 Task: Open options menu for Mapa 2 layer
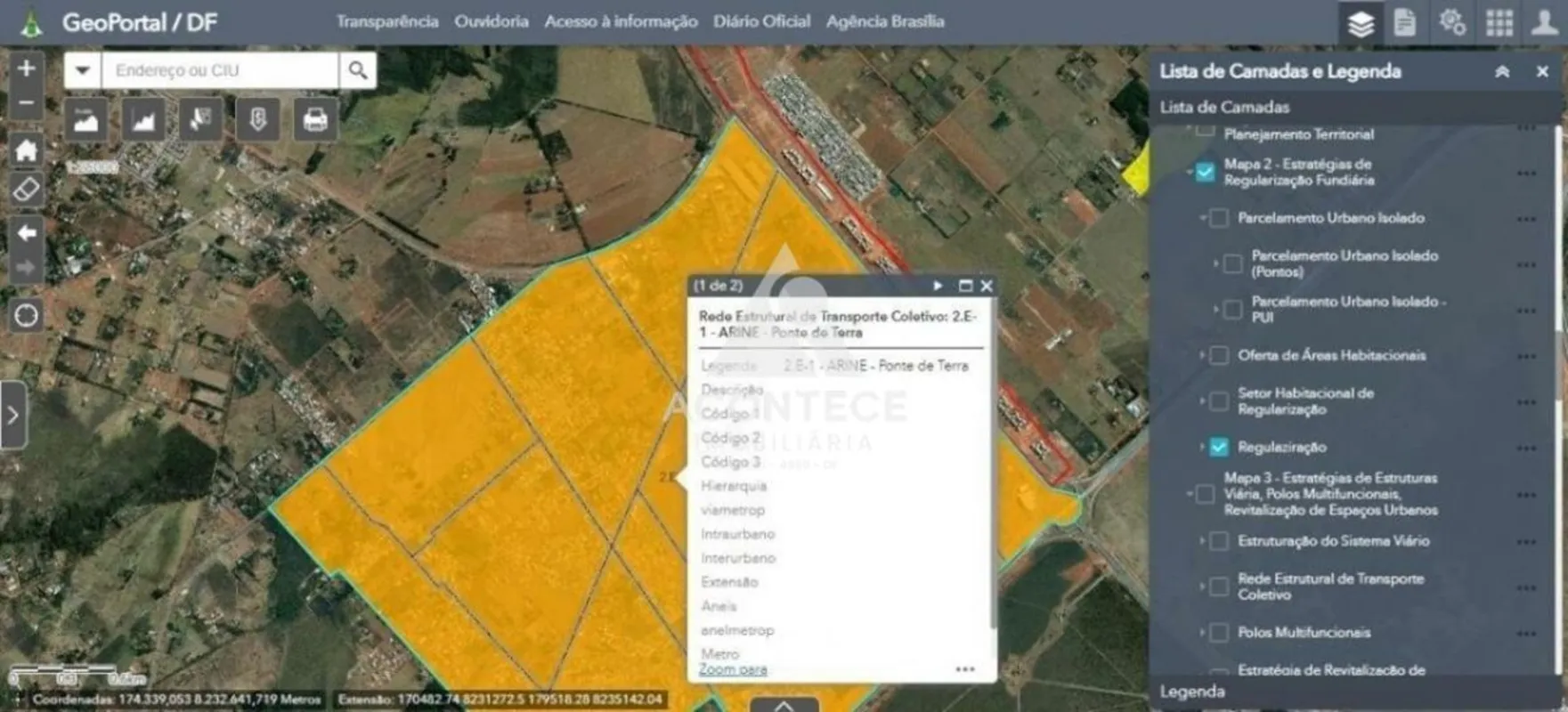point(1527,173)
